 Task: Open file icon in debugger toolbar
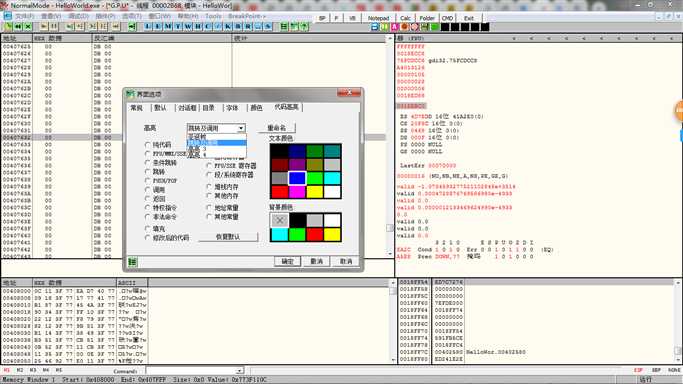(x=8, y=27)
